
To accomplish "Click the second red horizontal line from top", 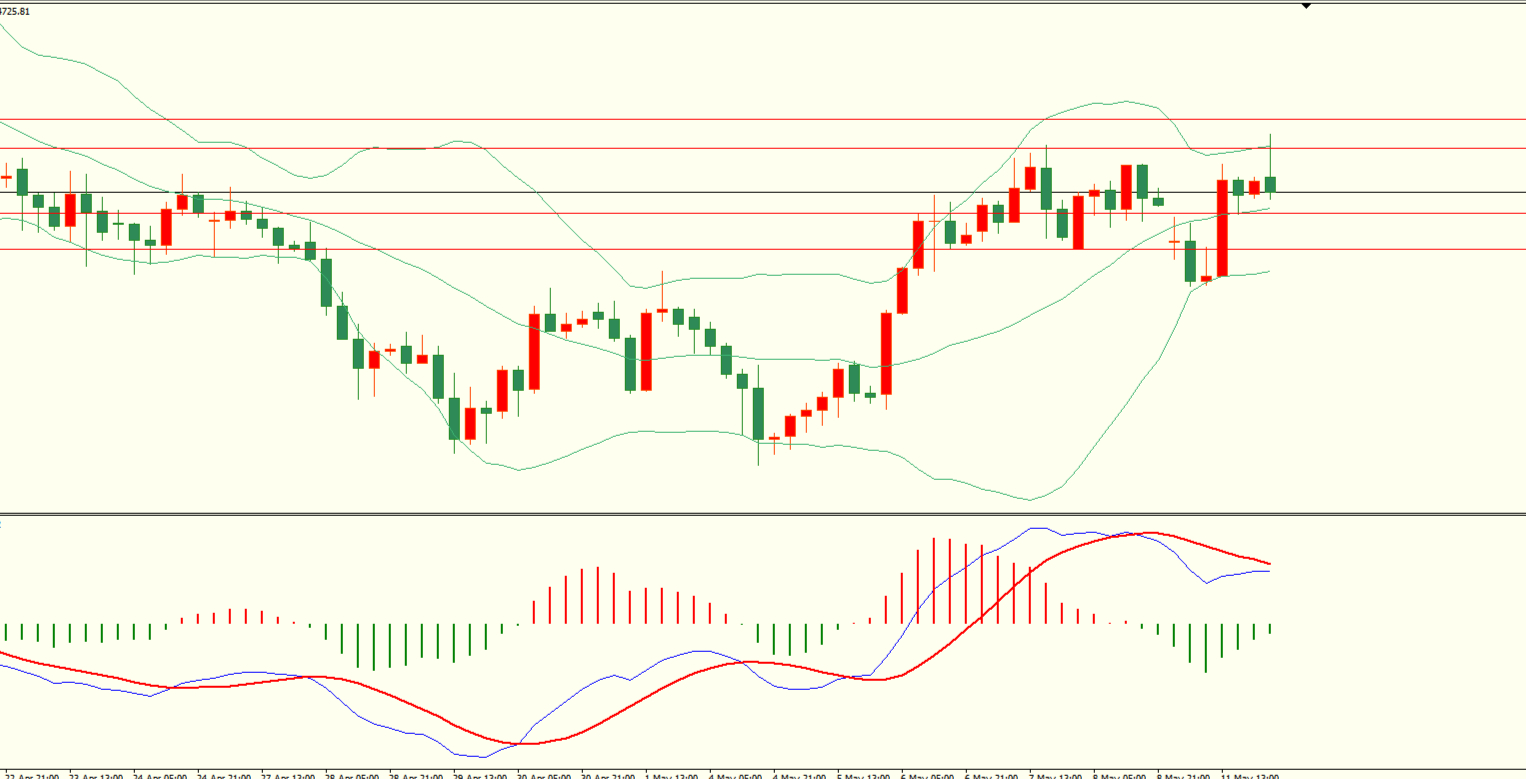I will (x=763, y=148).
